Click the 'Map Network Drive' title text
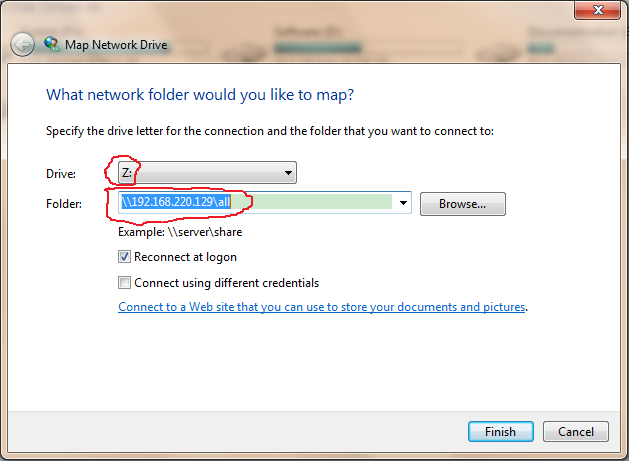629x461 pixels. coord(116,45)
